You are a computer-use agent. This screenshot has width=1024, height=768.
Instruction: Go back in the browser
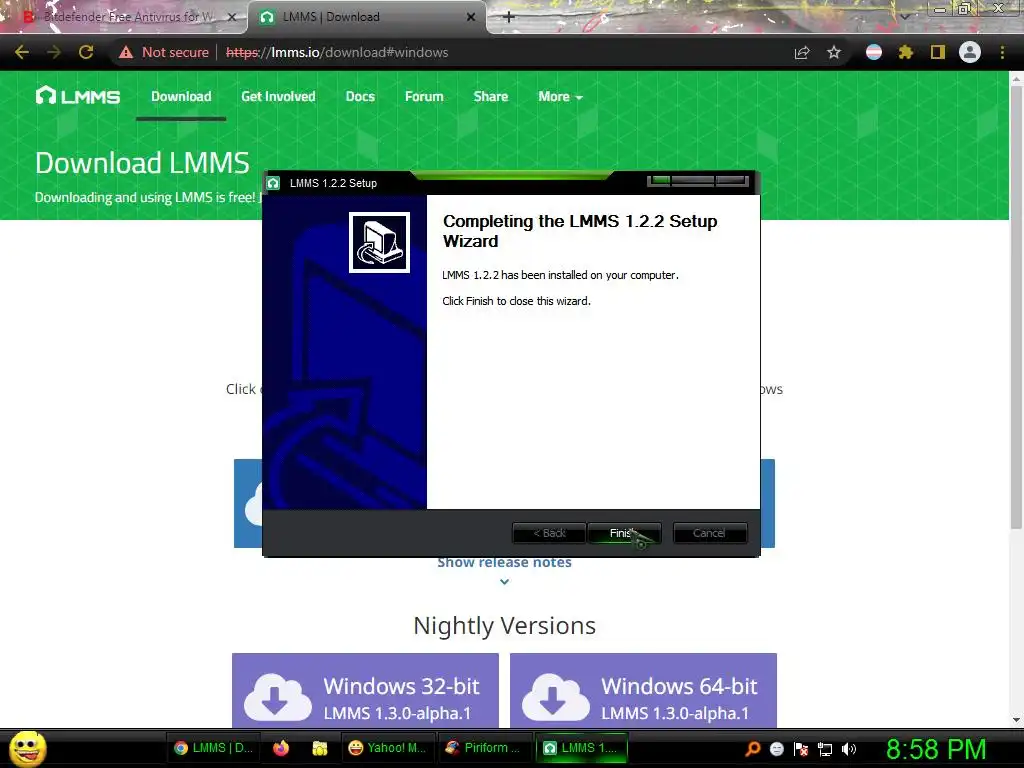point(22,52)
